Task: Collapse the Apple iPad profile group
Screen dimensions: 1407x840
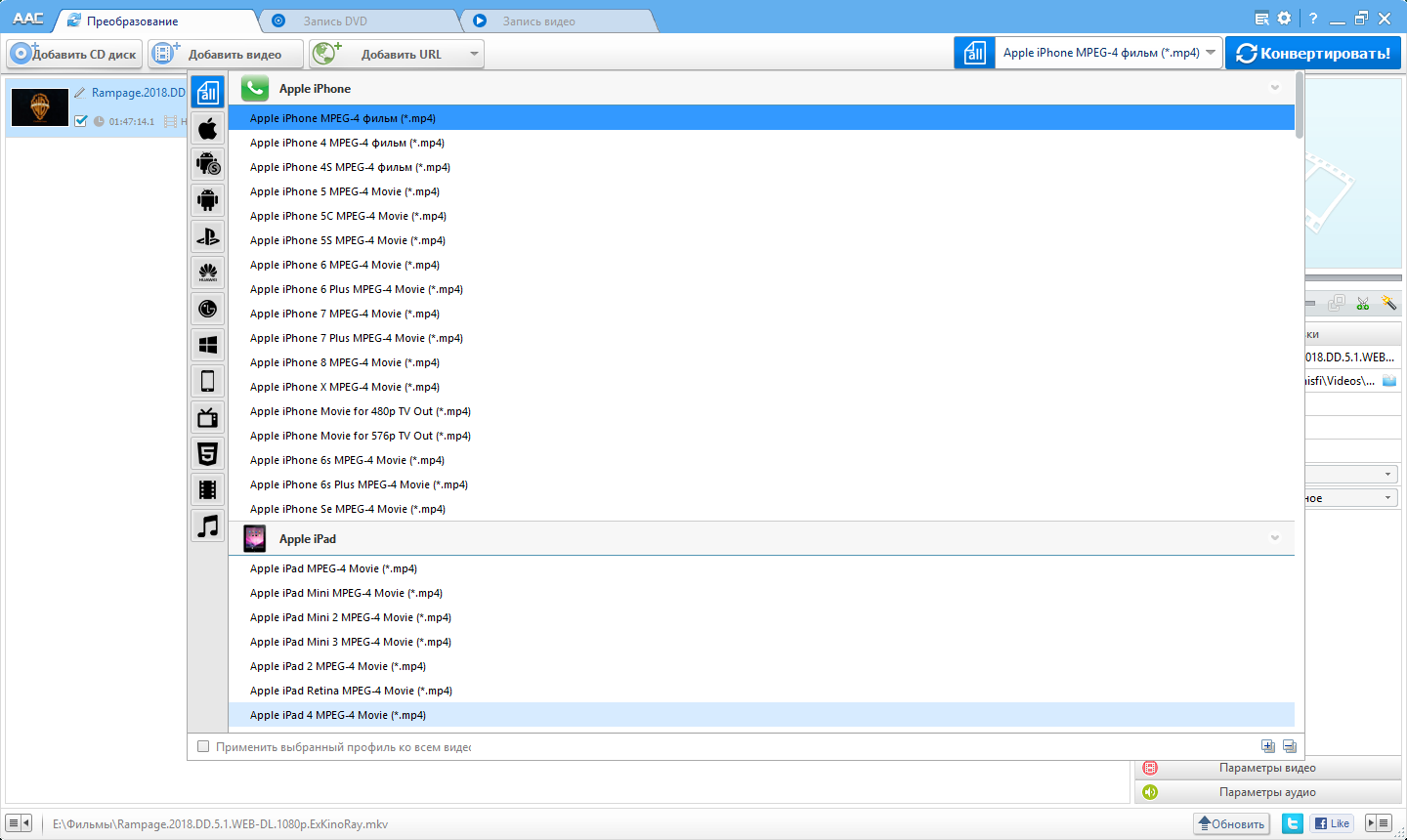Action: [1274, 538]
